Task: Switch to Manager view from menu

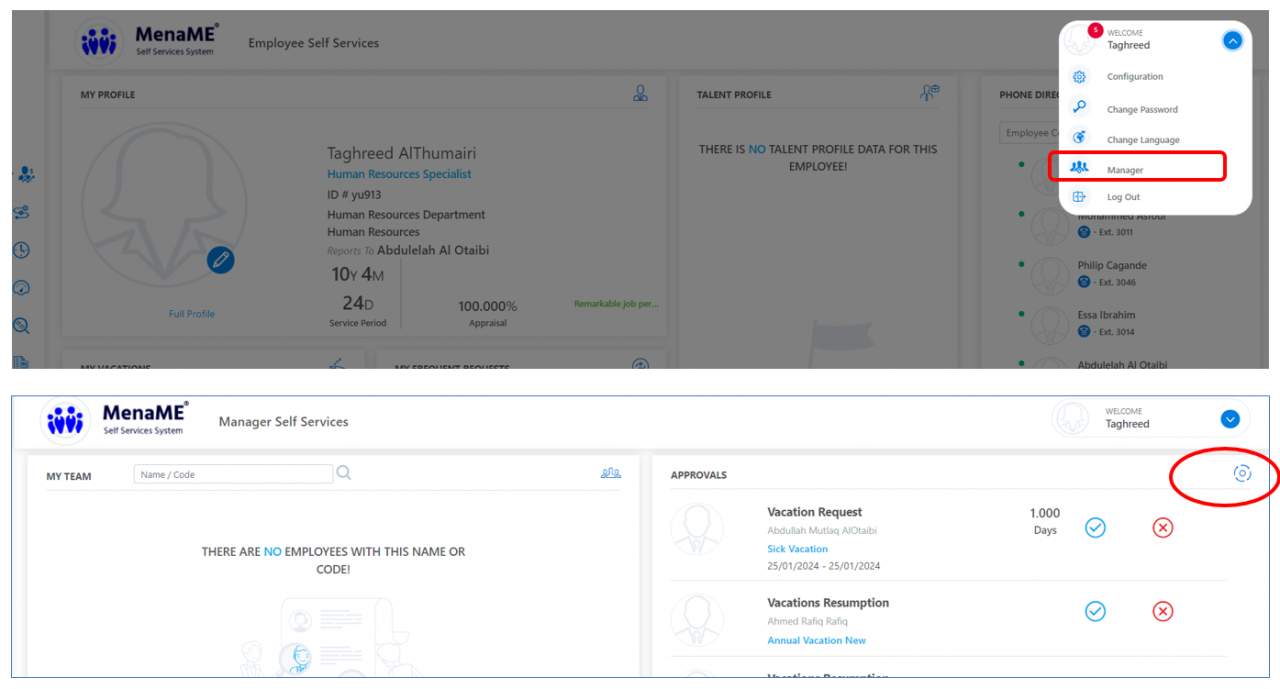Action: (x=1125, y=170)
